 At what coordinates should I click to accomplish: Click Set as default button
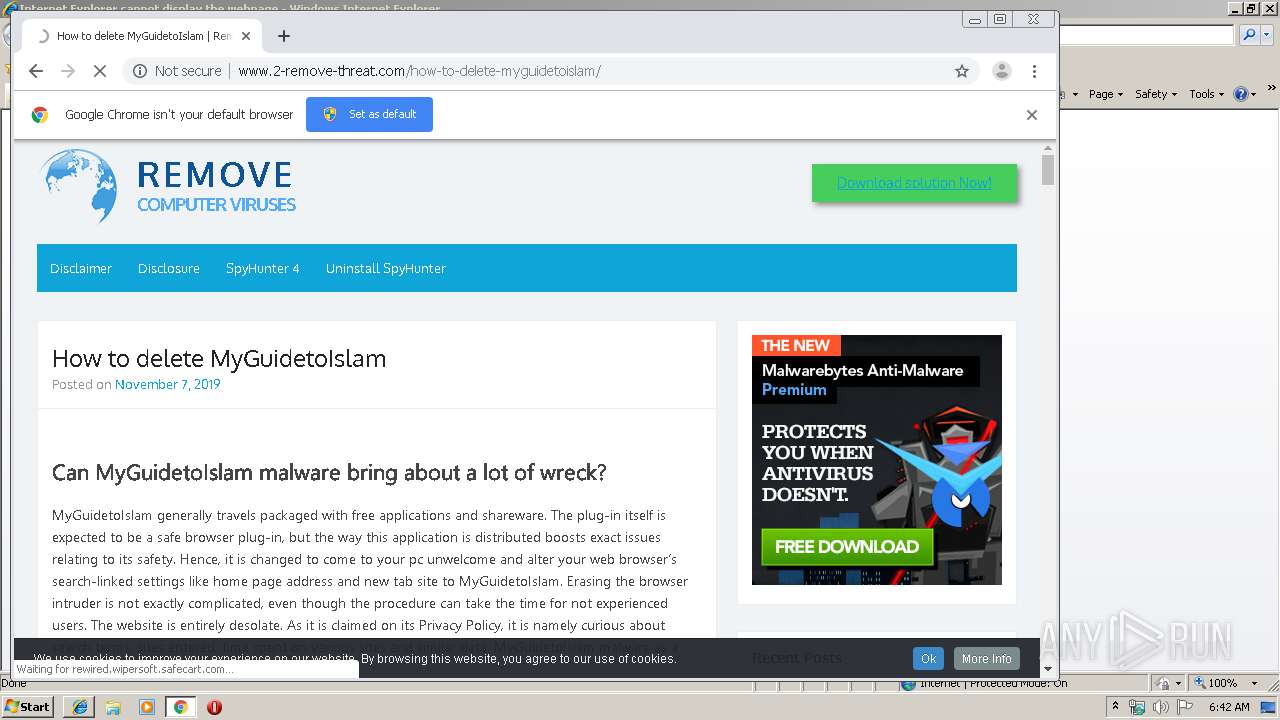[370, 114]
